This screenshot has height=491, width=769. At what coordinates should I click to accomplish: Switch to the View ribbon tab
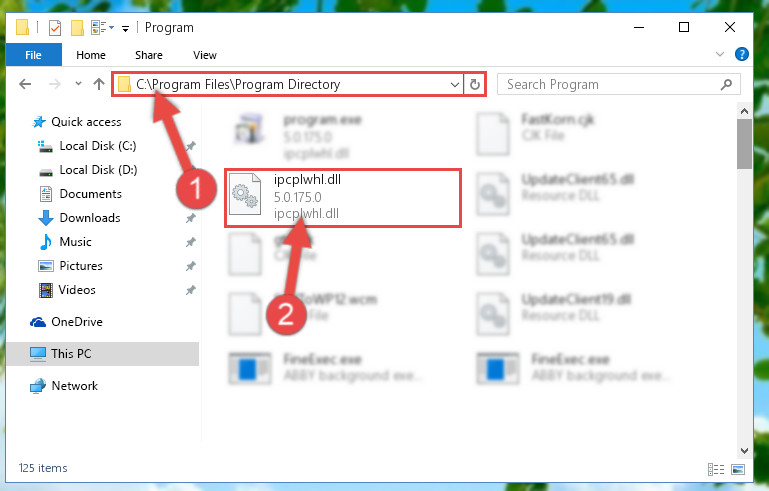pos(205,55)
